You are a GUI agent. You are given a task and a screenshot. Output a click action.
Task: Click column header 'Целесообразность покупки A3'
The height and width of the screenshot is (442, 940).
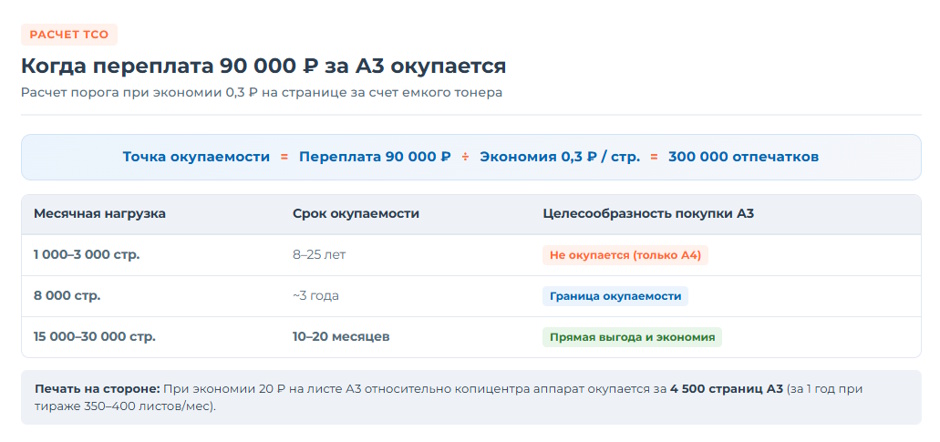coord(648,214)
